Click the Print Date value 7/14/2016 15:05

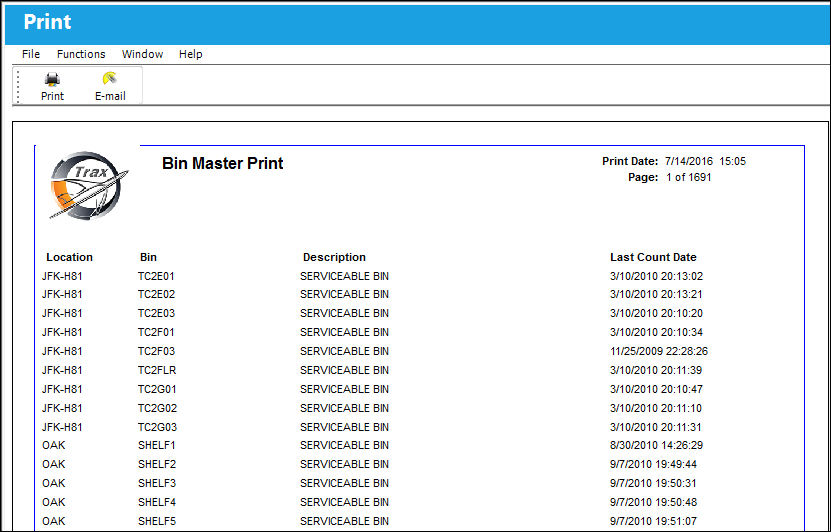point(705,161)
